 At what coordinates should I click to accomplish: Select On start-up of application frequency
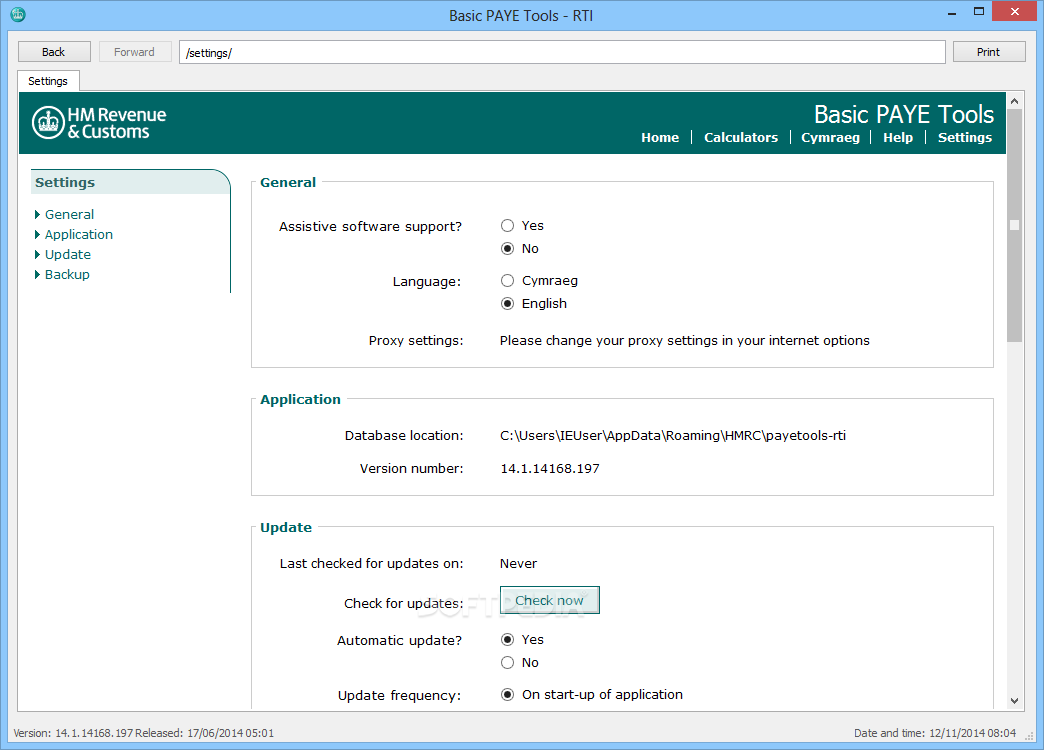point(507,695)
